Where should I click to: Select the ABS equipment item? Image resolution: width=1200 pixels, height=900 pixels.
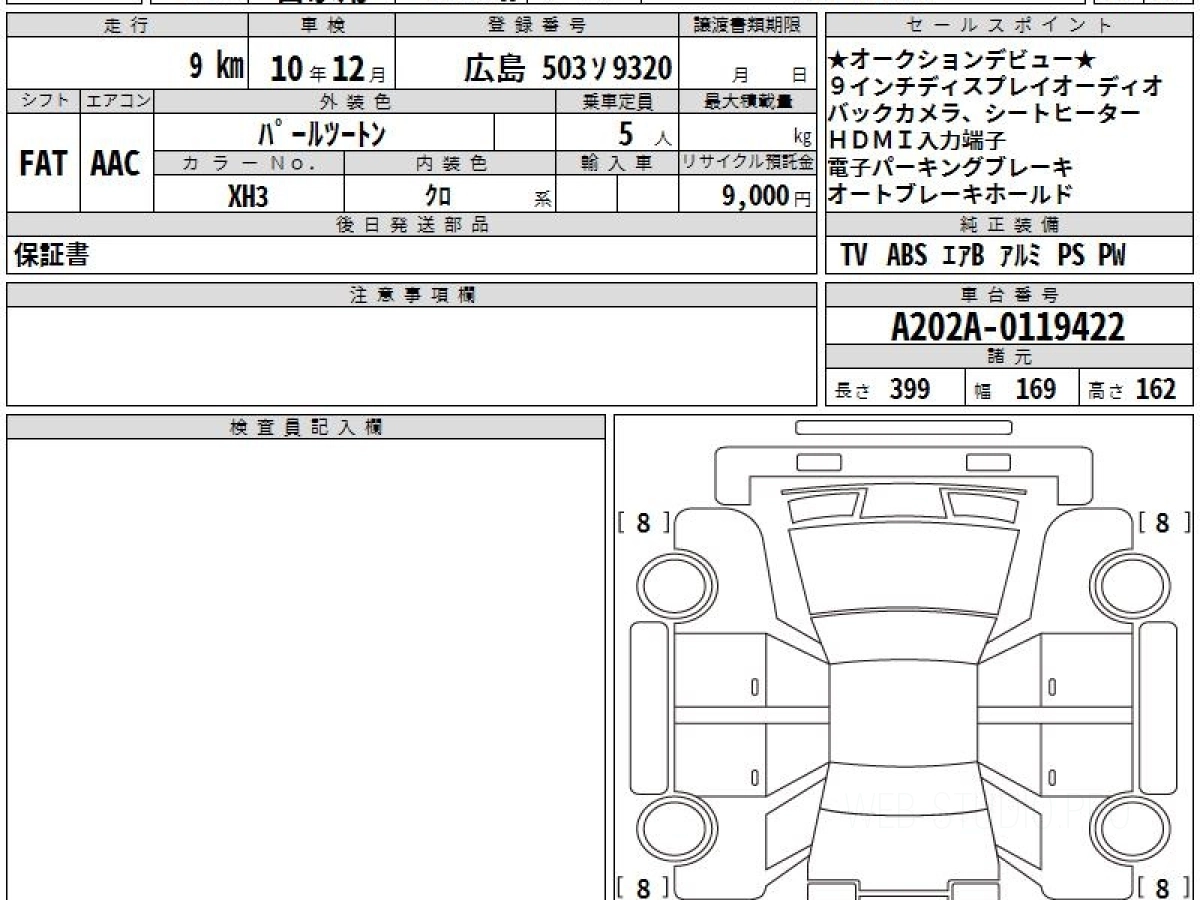(907, 255)
